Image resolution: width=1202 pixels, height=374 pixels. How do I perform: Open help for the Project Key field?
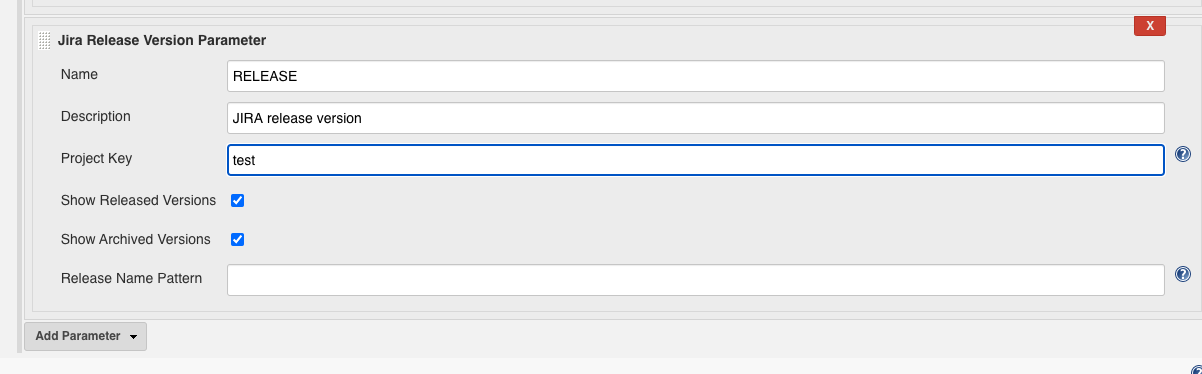1183,154
